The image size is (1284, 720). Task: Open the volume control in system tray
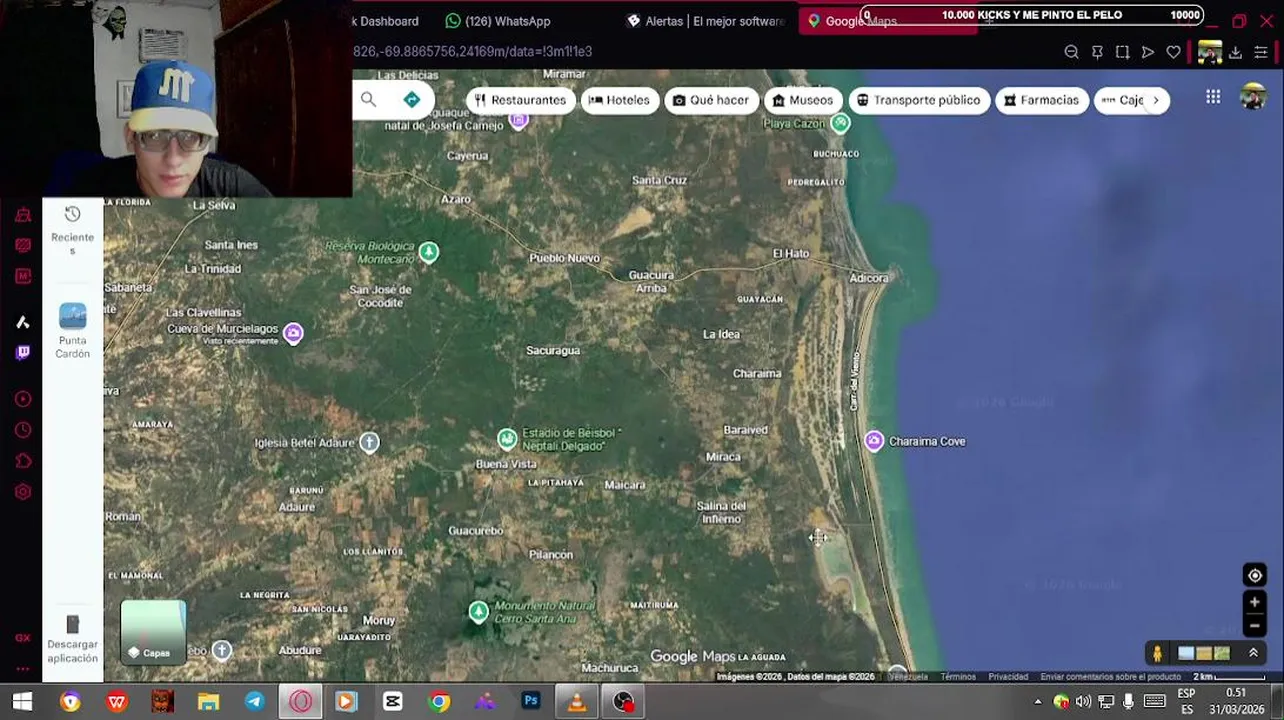coord(1083,702)
